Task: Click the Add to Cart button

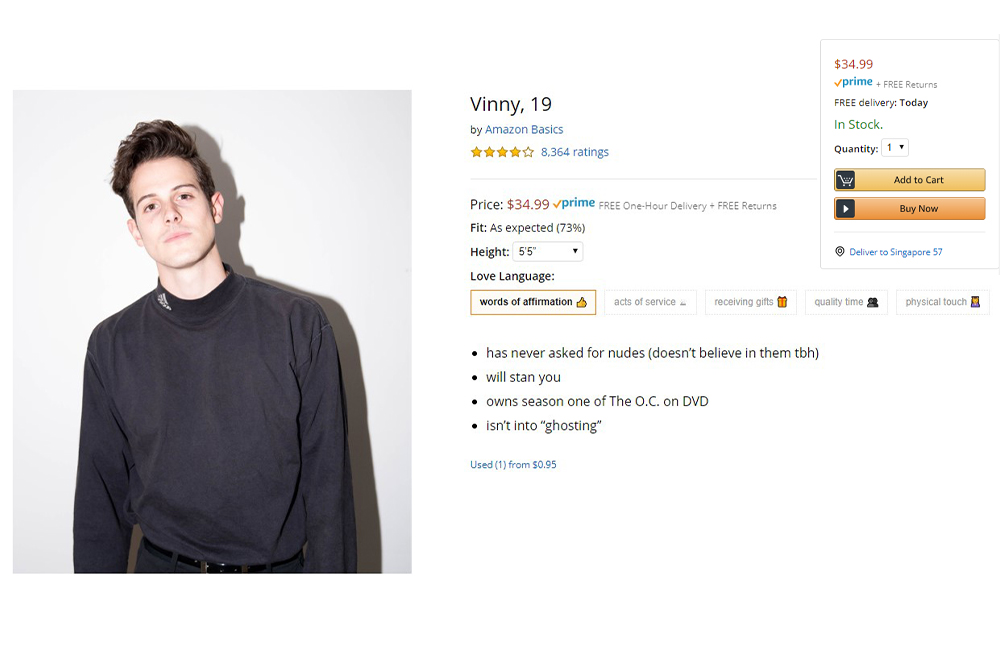Action: click(909, 180)
